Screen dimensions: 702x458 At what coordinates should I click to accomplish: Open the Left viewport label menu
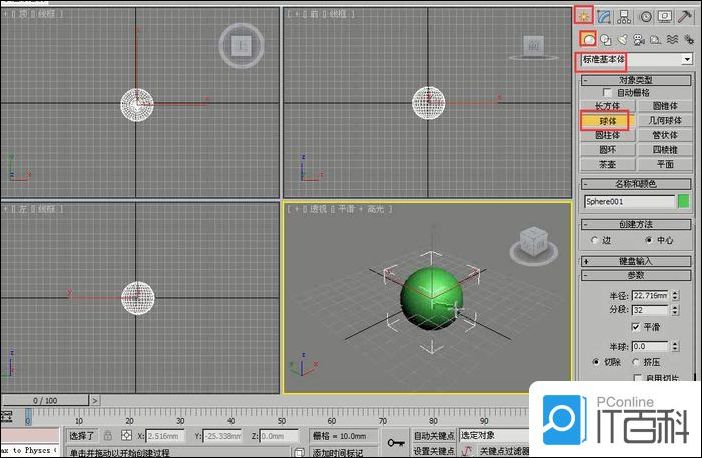click(22, 209)
